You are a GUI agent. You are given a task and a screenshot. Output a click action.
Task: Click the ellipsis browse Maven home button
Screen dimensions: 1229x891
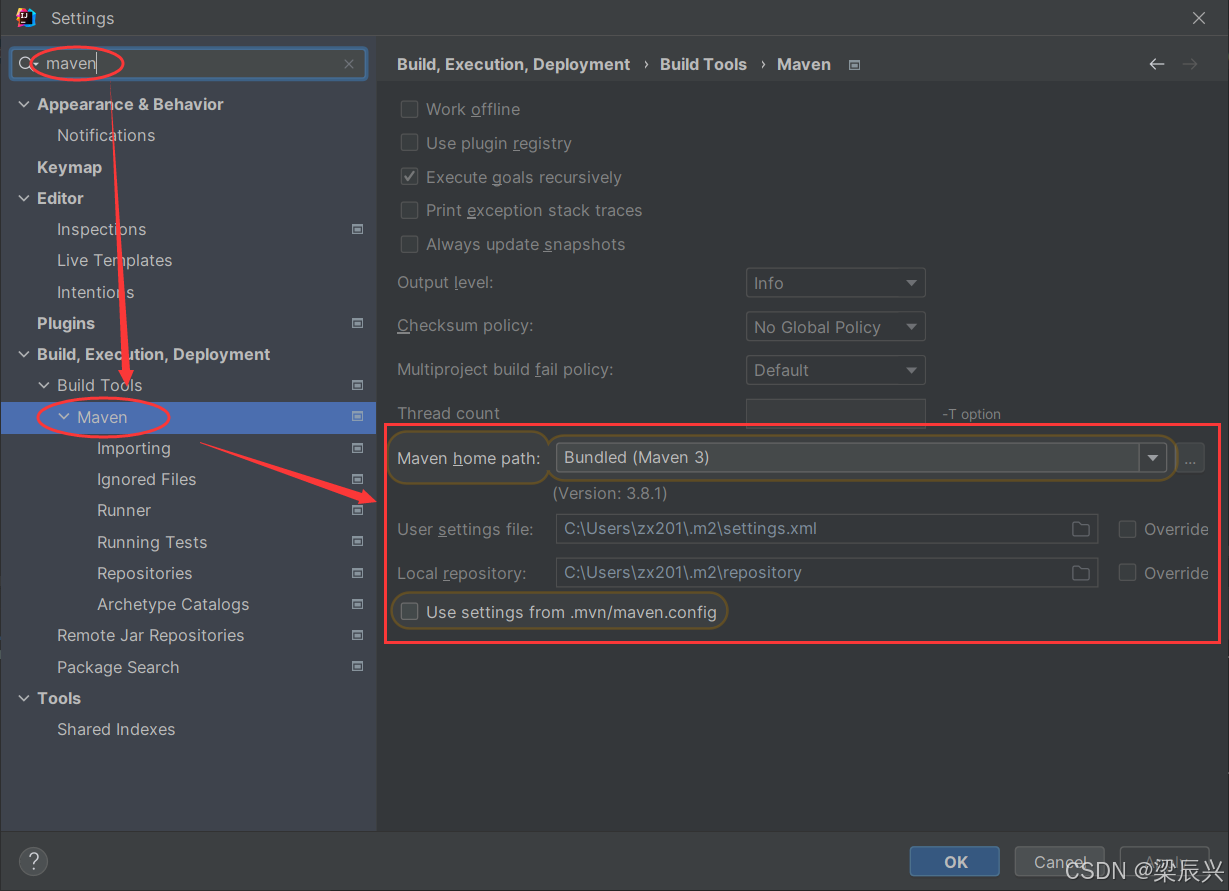point(1190,459)
